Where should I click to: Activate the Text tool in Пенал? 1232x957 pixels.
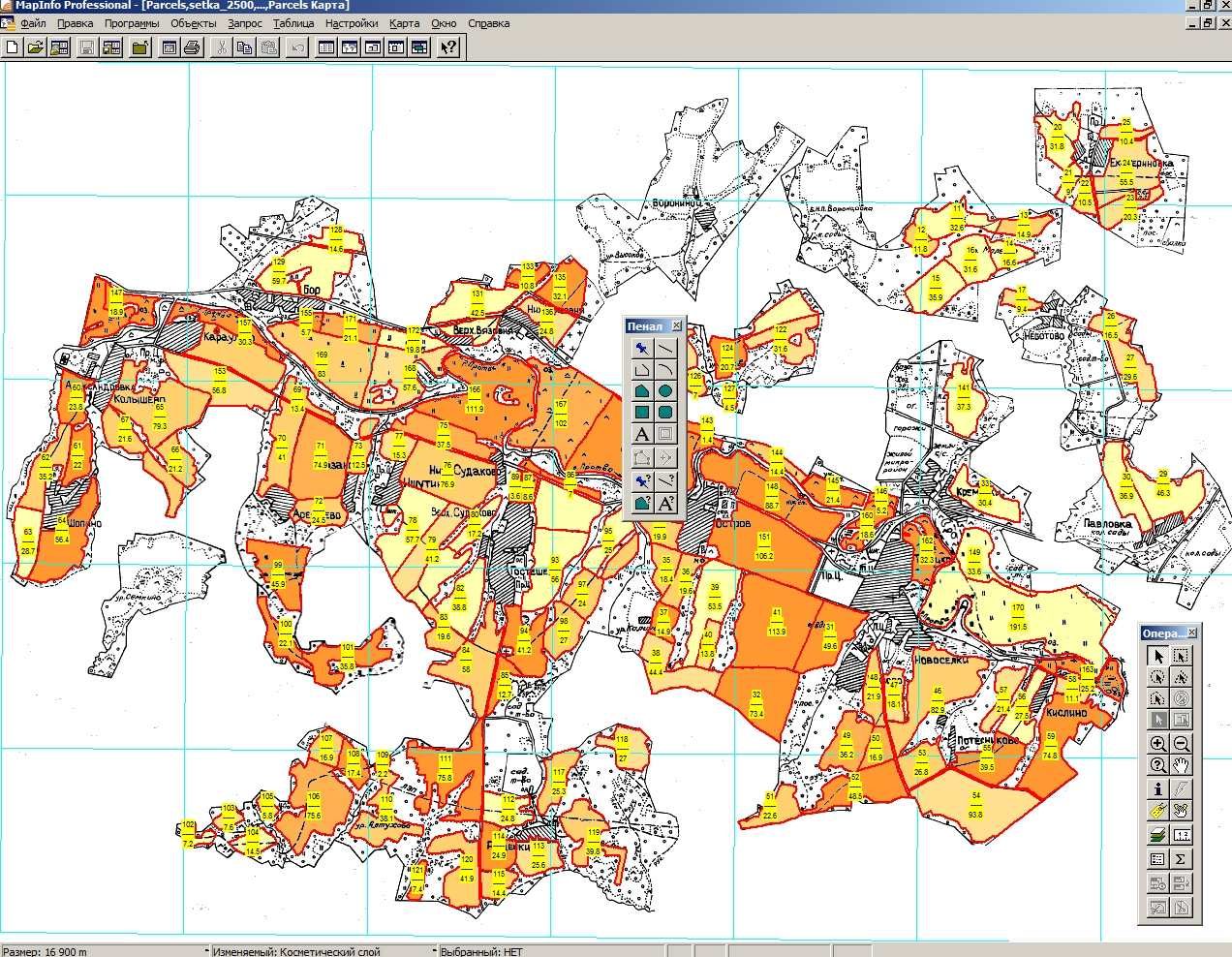[x=642, y=434]
